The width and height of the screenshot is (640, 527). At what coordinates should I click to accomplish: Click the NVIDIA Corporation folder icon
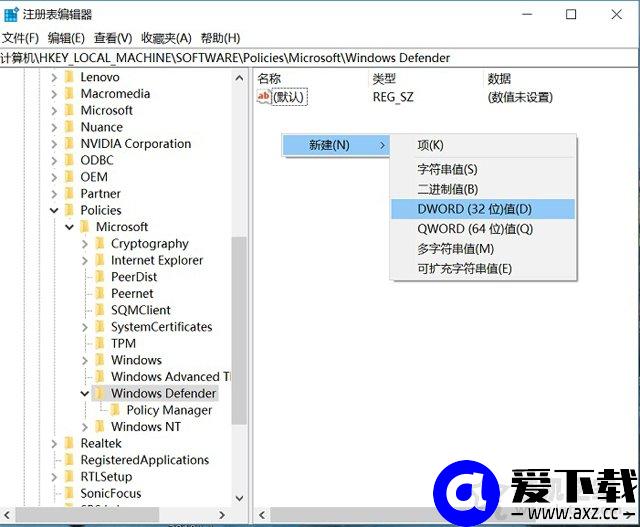pos(69,144)
